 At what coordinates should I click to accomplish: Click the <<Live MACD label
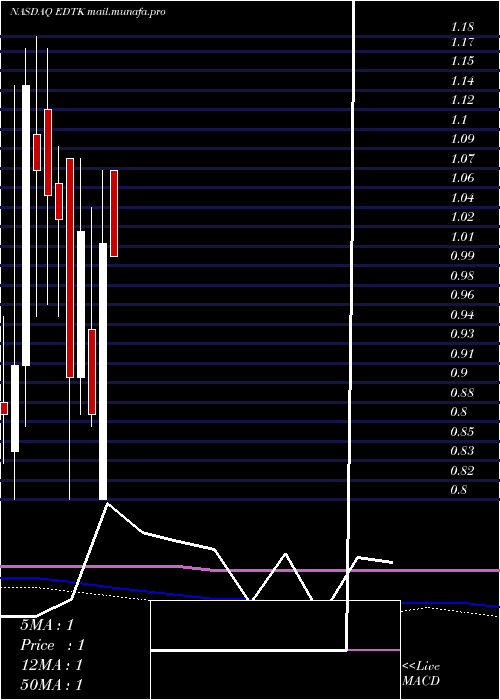click(421, 674)
